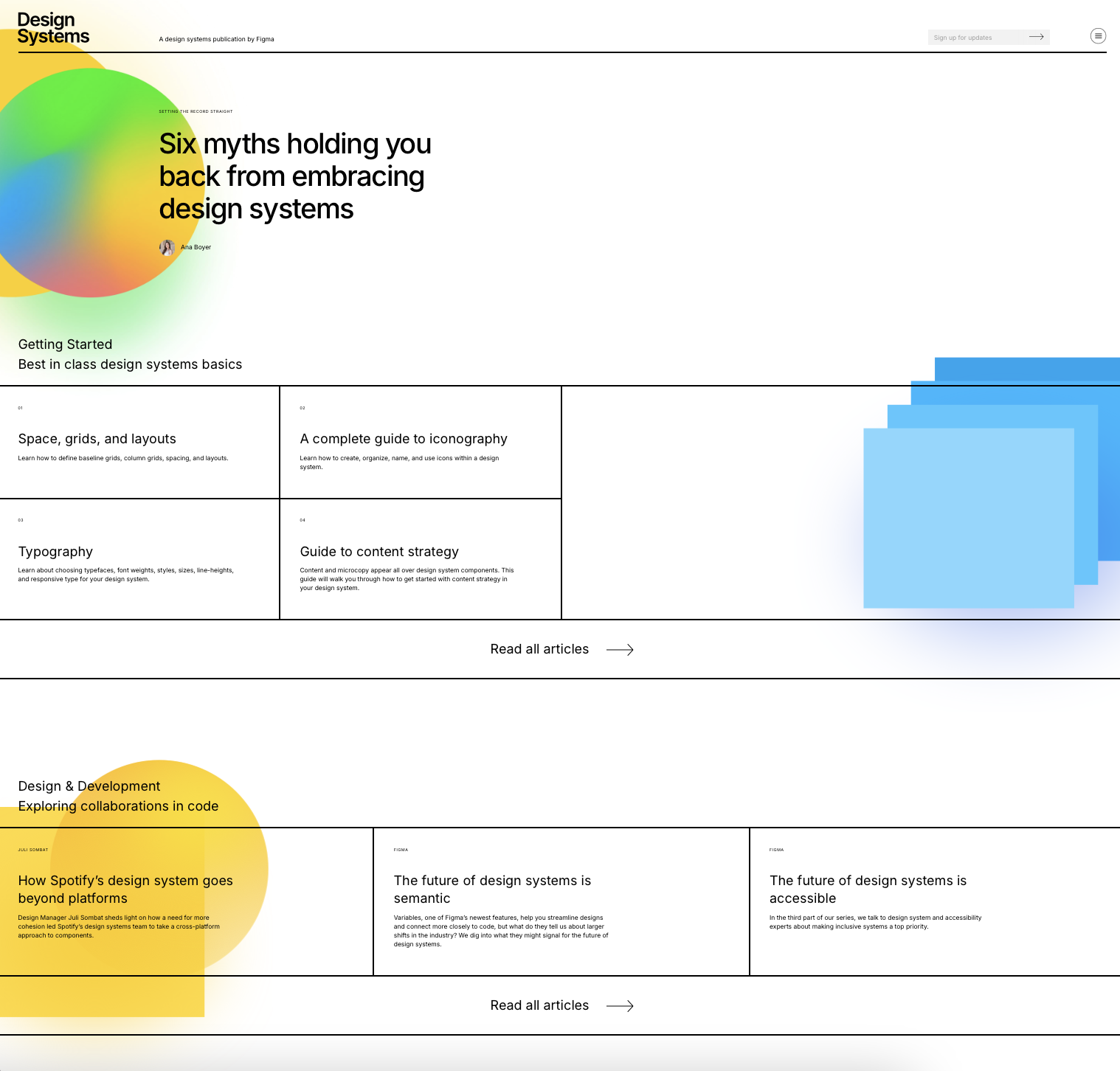
Task: Open the Typography article
Action: pos(55,552)
